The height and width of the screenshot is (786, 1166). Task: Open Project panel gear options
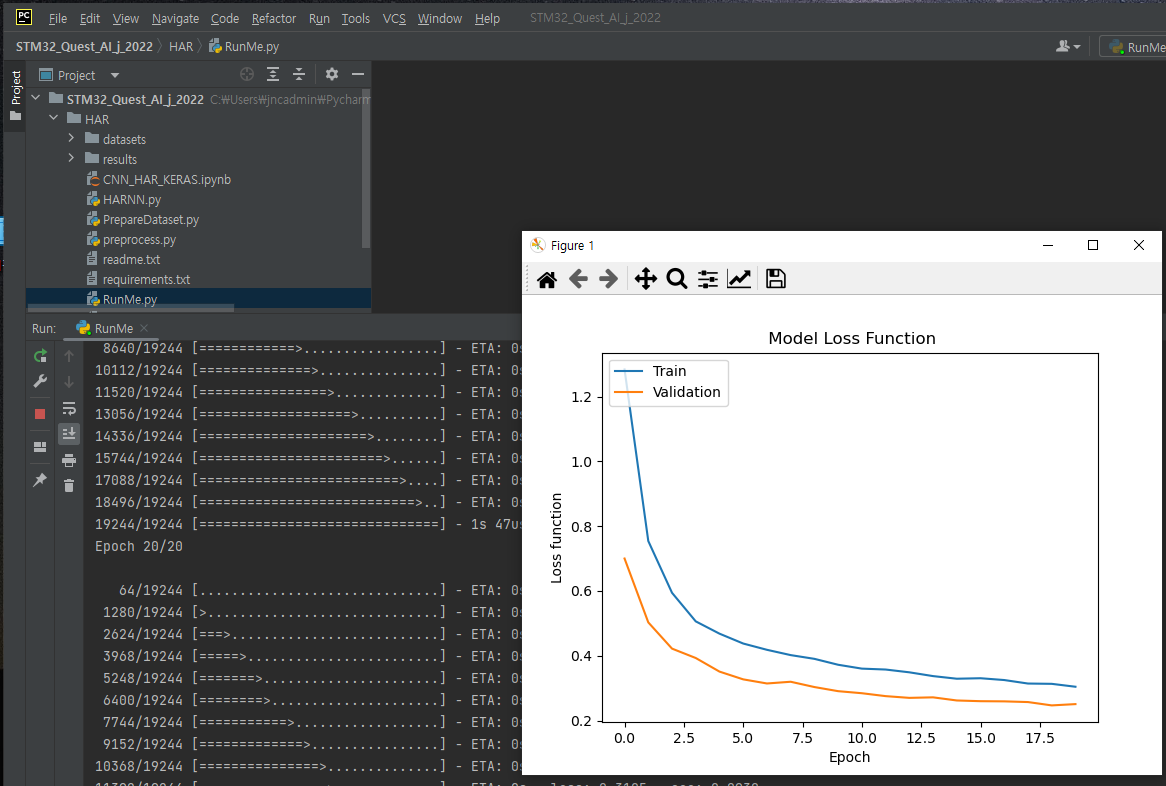point(332,74)
